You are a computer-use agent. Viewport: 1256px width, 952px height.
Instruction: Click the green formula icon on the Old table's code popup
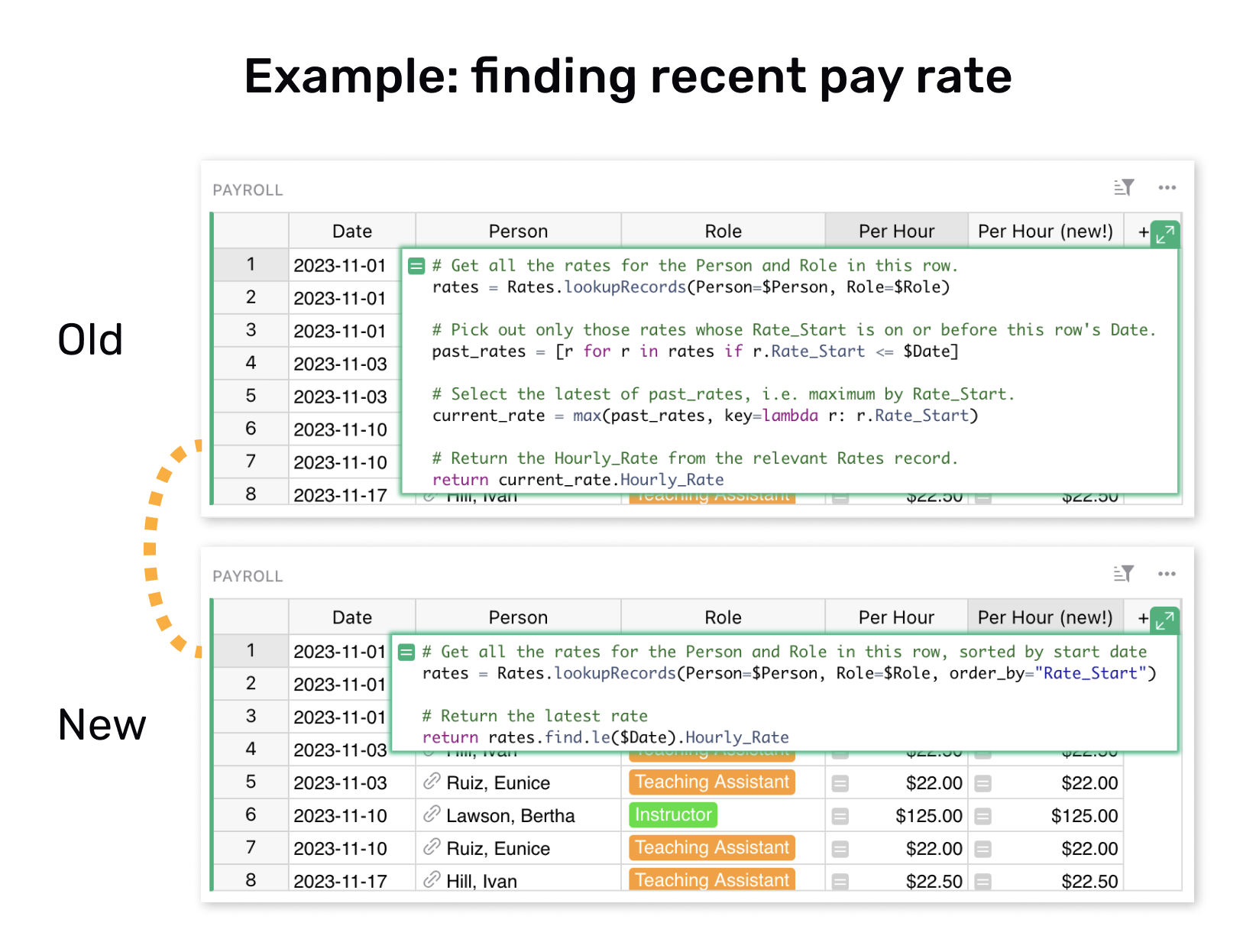point(417,266)
